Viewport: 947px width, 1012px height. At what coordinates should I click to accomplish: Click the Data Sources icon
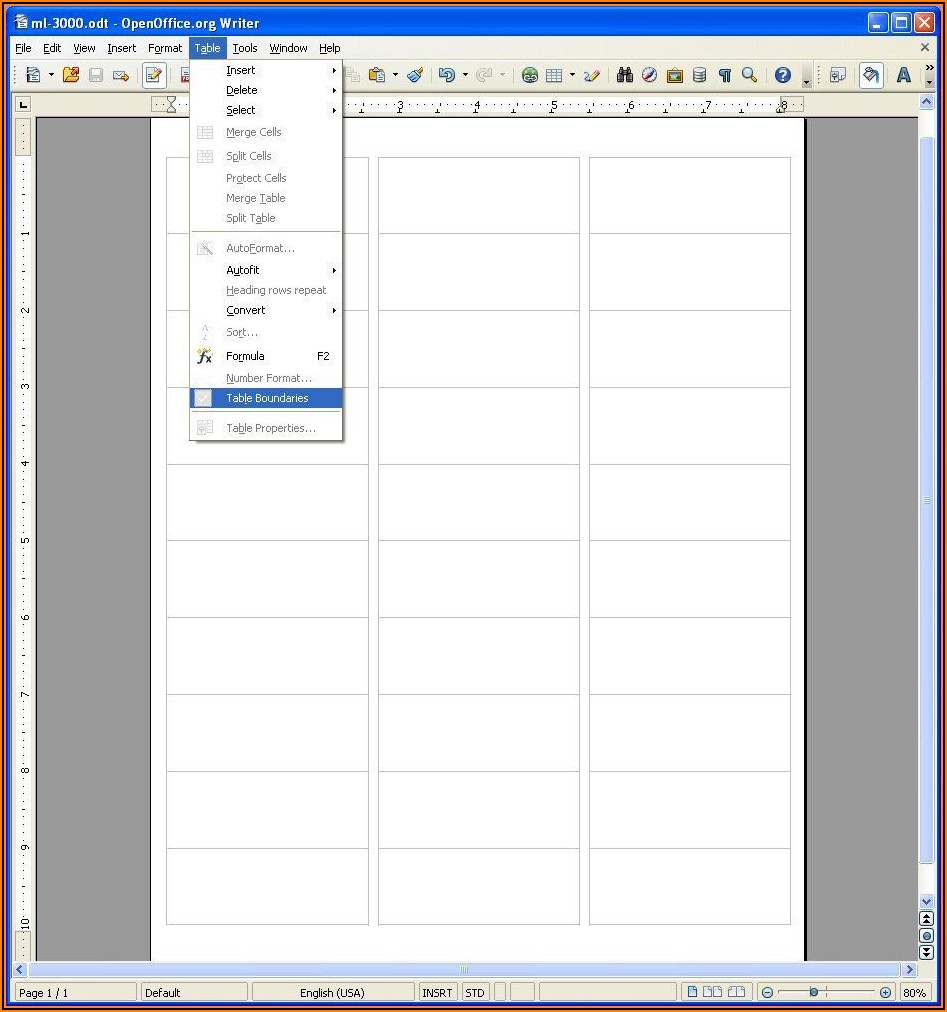(x=699, y=75)
